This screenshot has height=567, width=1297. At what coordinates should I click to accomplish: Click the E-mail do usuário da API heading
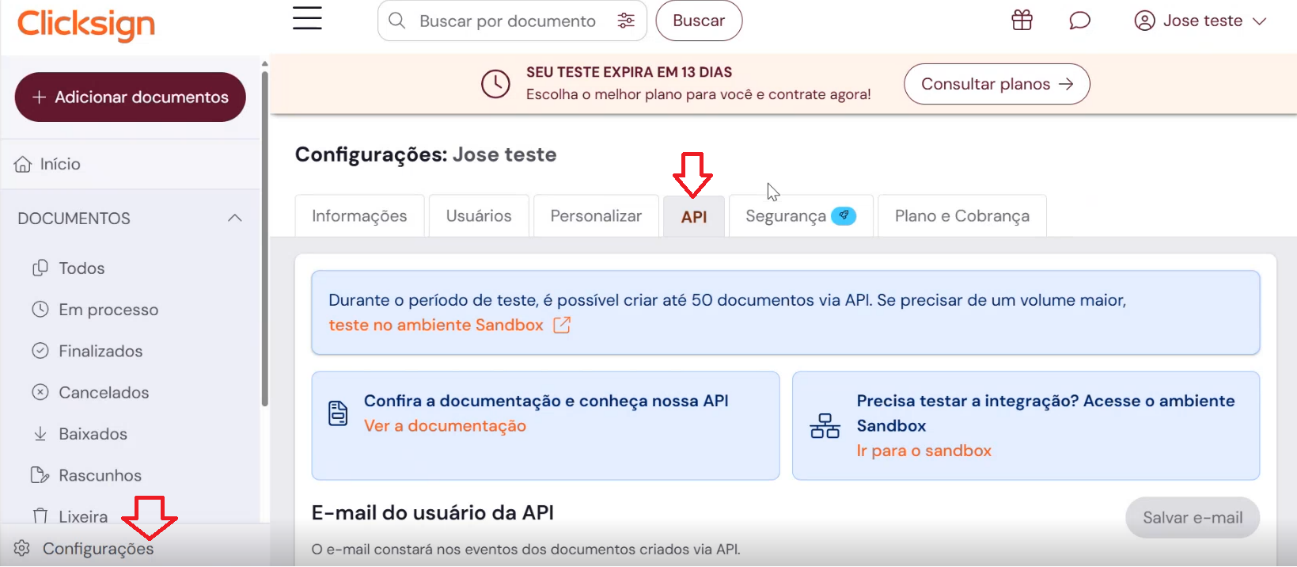(433, 512)
